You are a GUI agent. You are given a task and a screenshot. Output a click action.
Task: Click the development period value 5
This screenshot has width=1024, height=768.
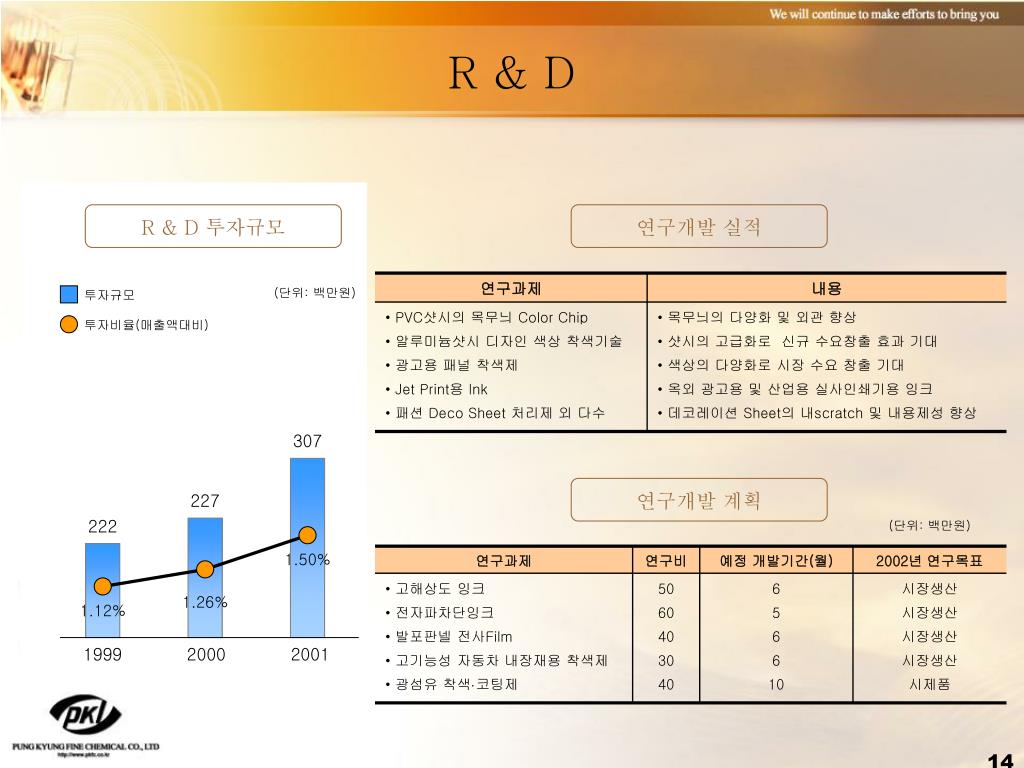pyautogui.click(x=776, y=613)
